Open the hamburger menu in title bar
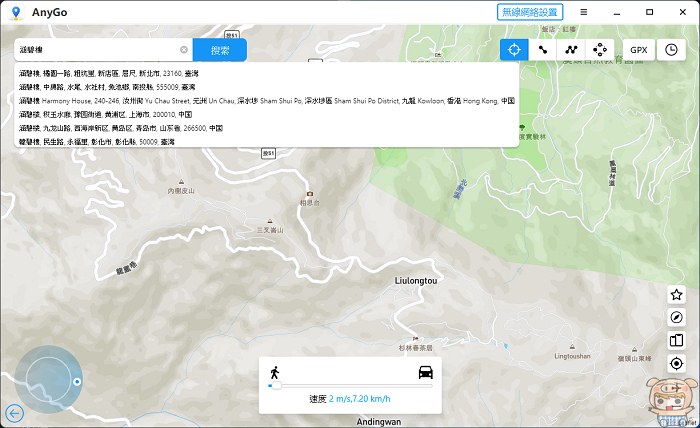 pyautogui.click(x=583, y=12)
